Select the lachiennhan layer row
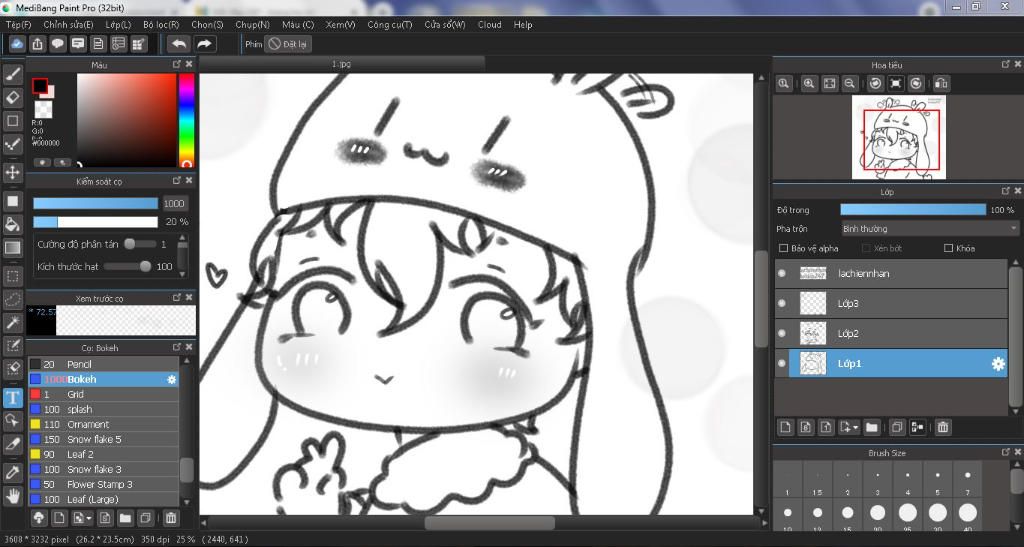This screenshot has width=1024, height=547. (x=891, y=274)
